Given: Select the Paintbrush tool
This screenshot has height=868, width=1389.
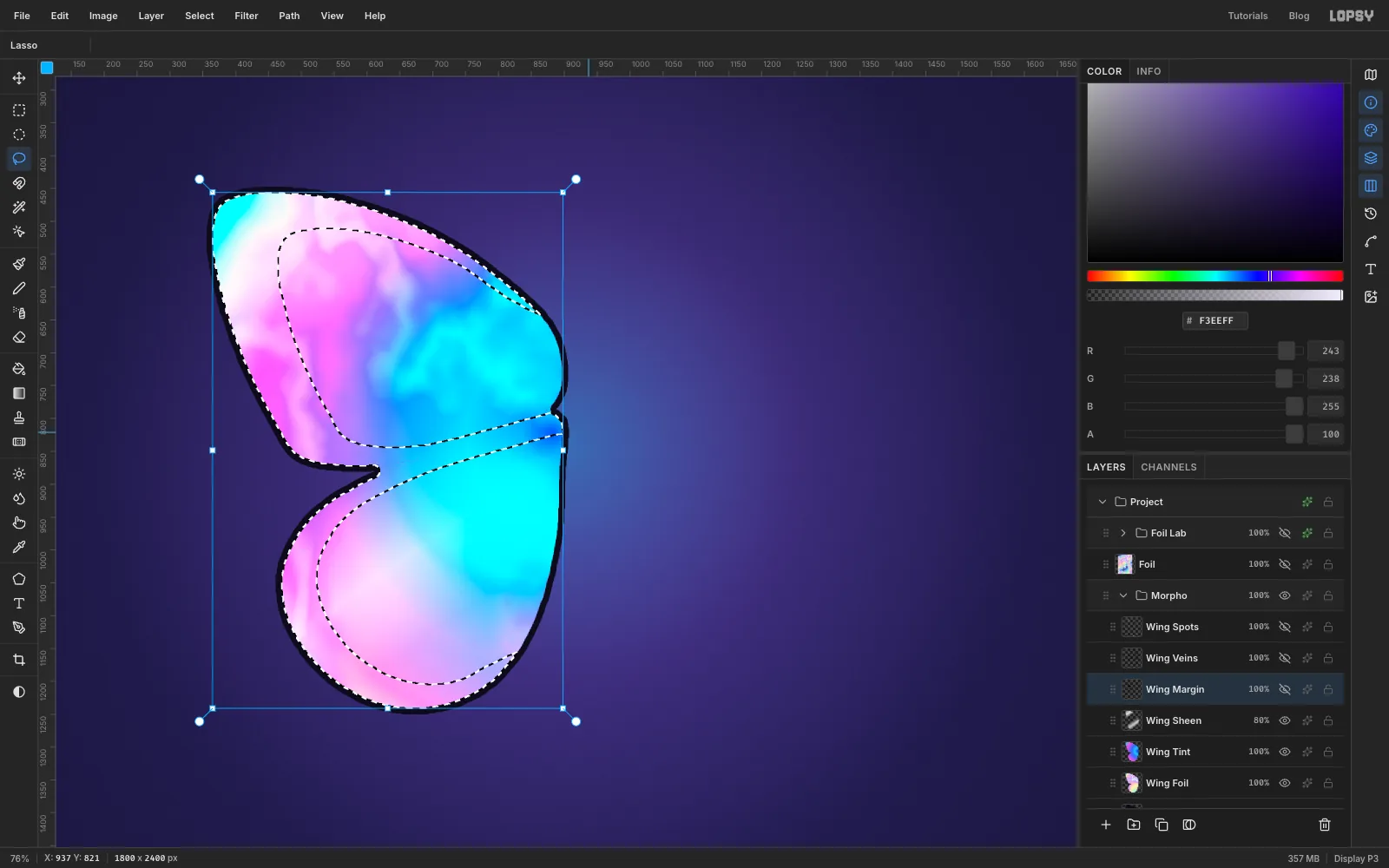Looking at the screenshot, I should [19, 264].
